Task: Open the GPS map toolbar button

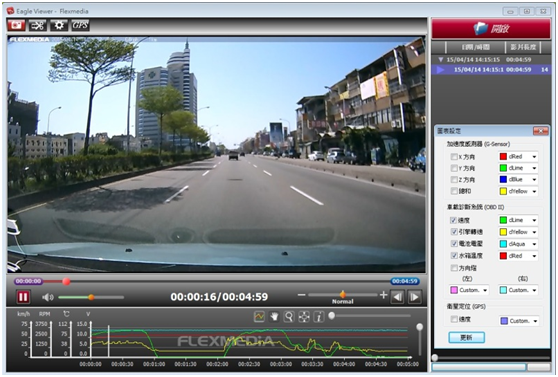Action: 80,25
